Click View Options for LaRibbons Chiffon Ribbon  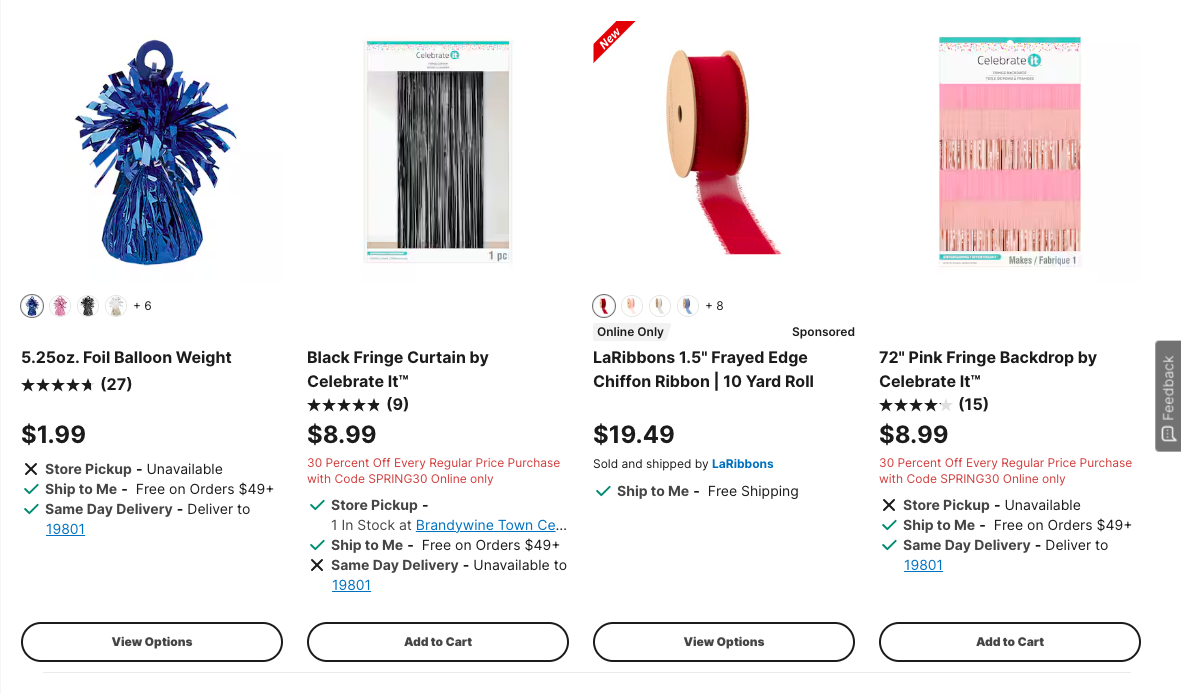(724, 642)
